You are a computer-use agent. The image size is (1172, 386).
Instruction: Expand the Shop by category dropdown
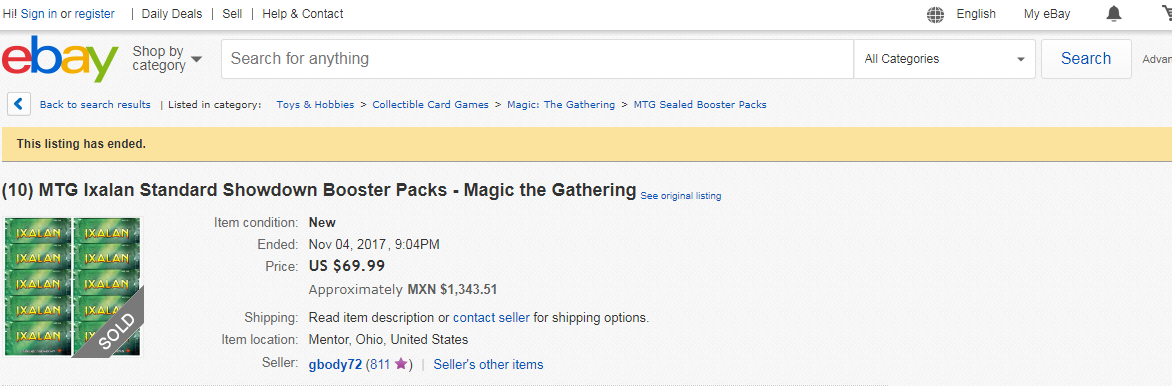click(x=167, y=58)
